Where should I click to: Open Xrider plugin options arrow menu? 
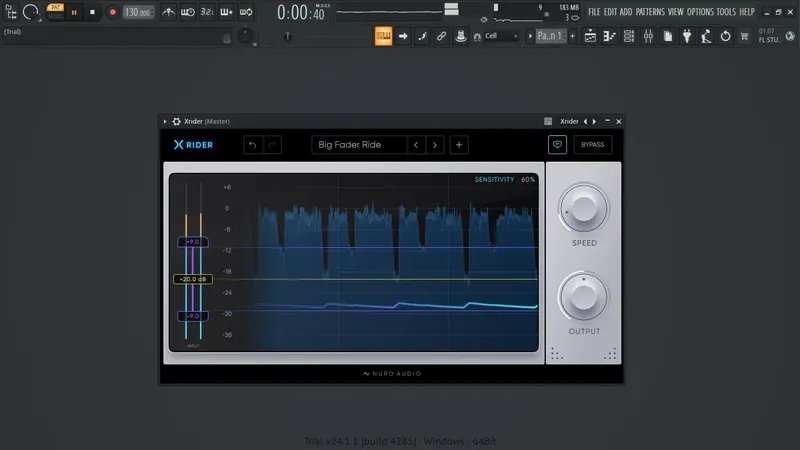click(x=165, y=121)
